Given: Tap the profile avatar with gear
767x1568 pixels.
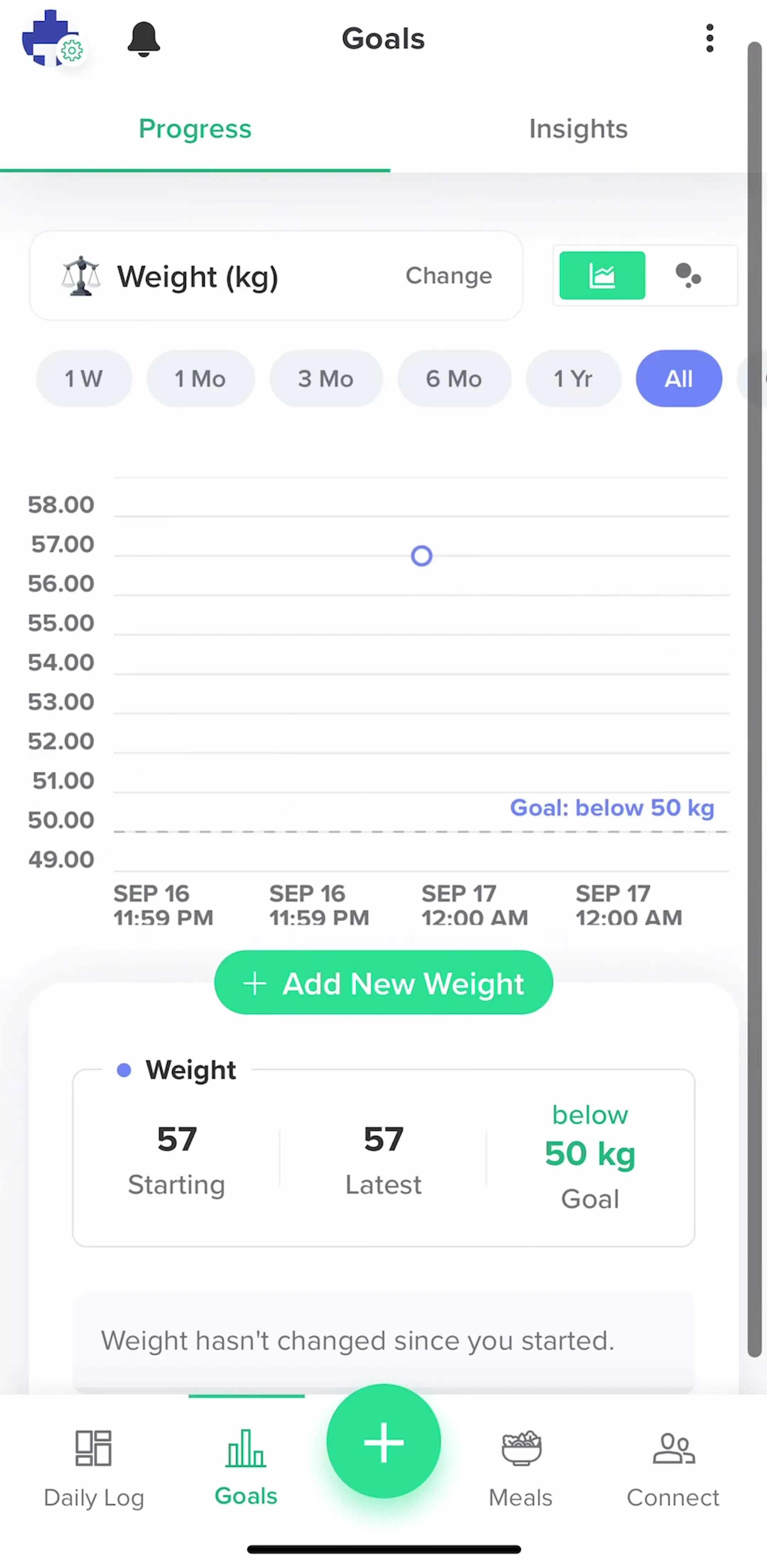Looking at the screenshot, I should (x=52, y=38).
